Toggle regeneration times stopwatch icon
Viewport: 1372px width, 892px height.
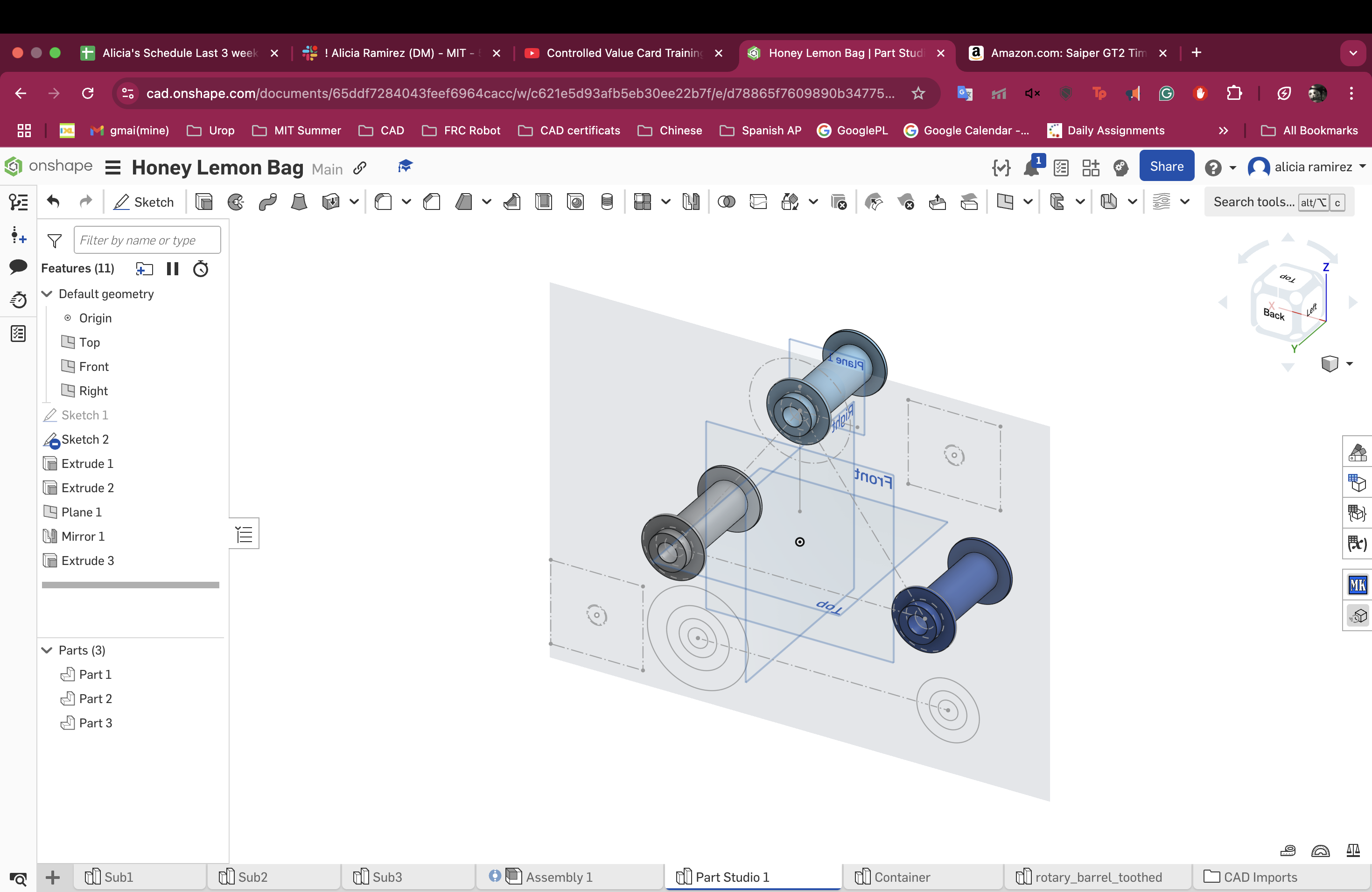(x=201, y=269)
